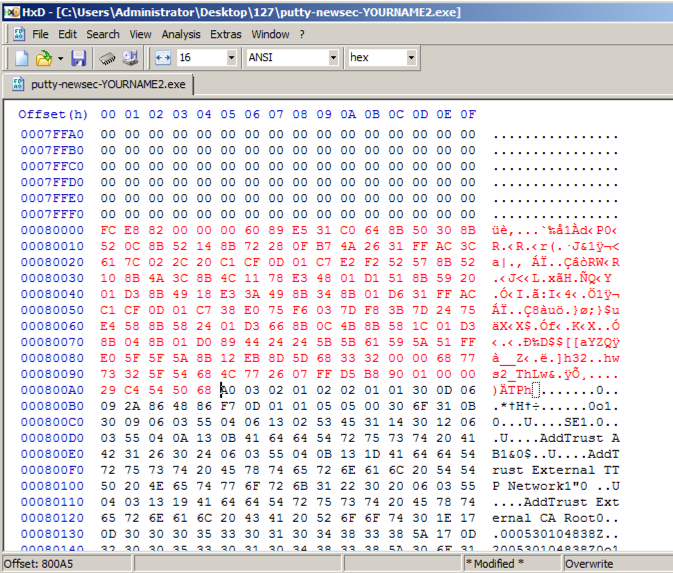Click byte A0 on row 000800A0
The width and height of the screenshot is (673, 573).
click(x=228, y=390)
